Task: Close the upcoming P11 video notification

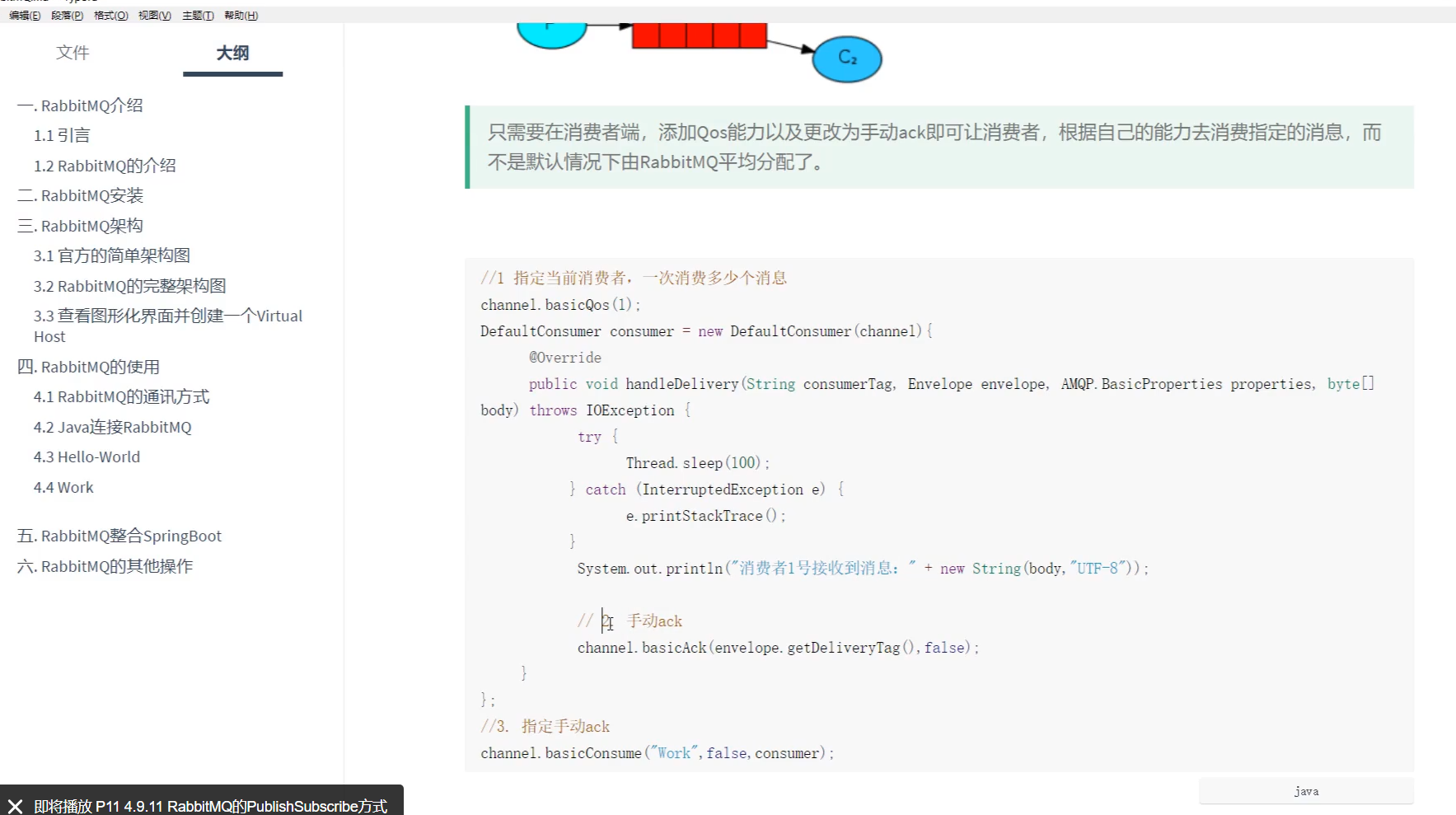Action: (15, 806)
